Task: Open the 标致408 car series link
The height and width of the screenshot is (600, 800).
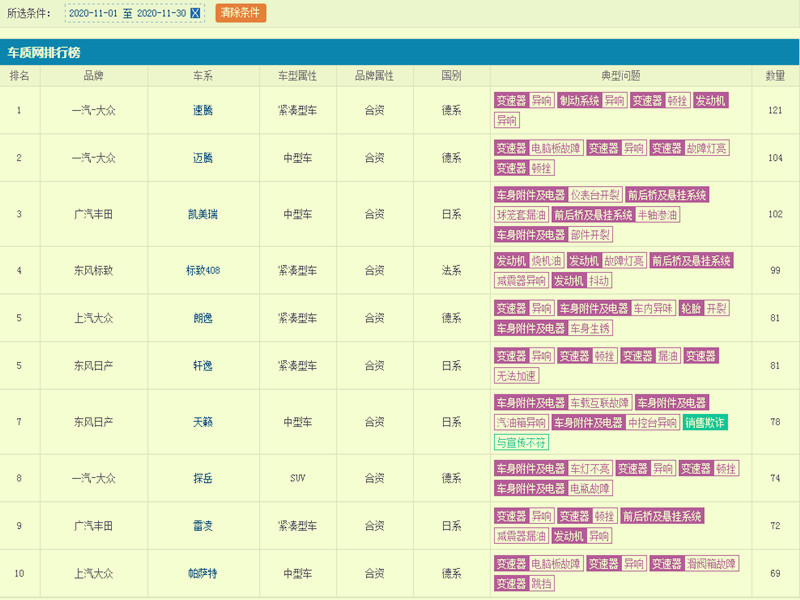Action: (203, 270)
